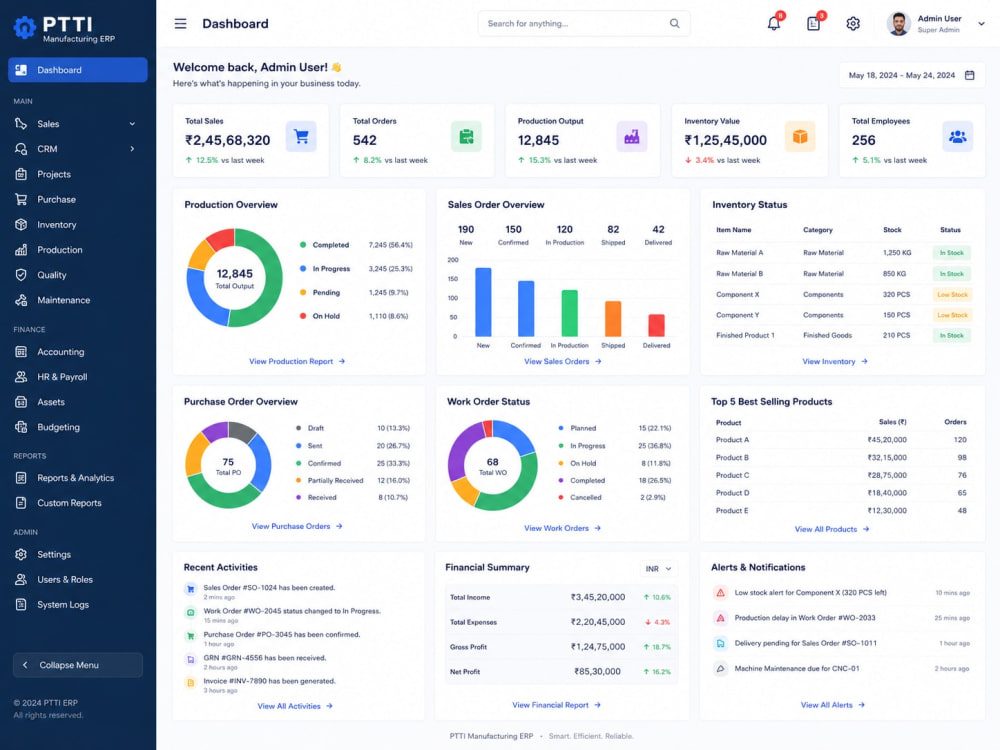Click View All Alerts link
This screenshot has width=1000, height=750.
click(x=833, y=705)
